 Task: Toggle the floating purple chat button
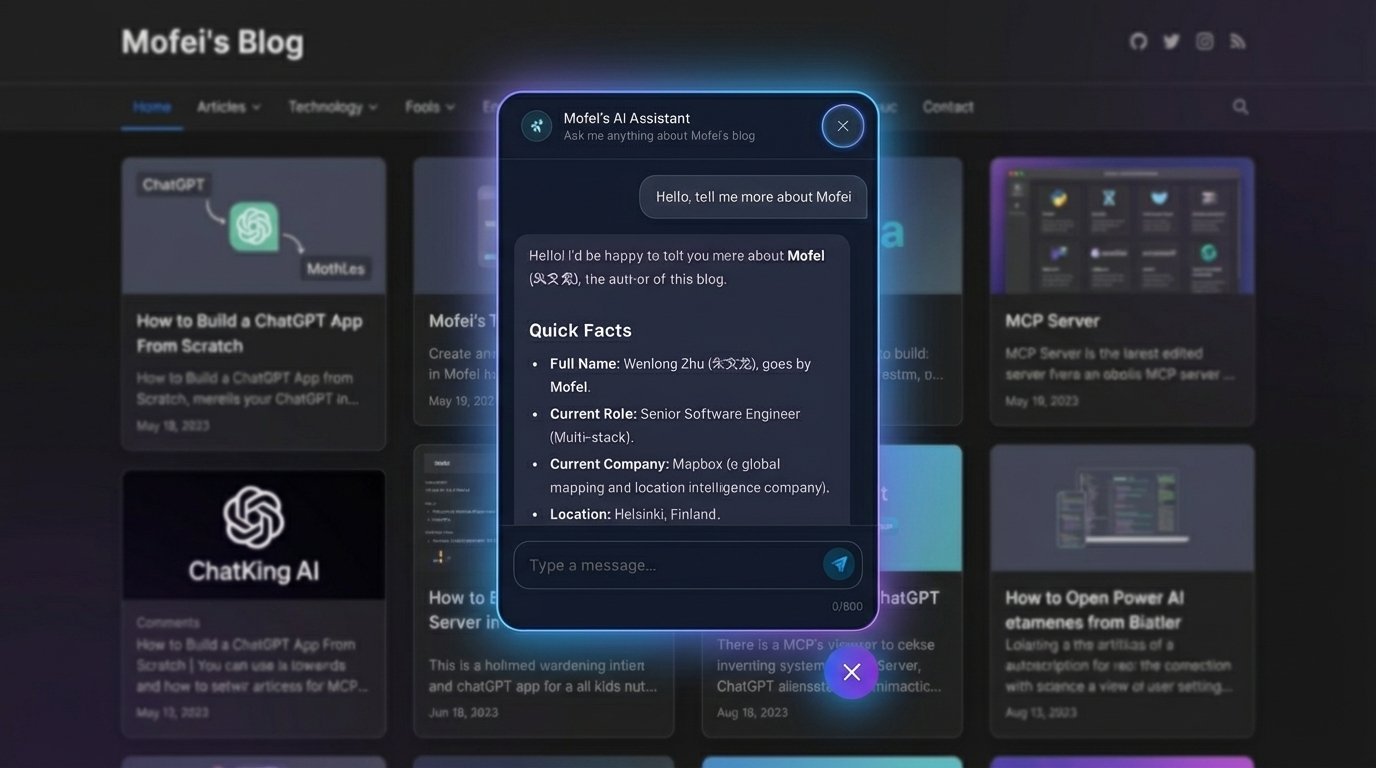click(851, 672)
